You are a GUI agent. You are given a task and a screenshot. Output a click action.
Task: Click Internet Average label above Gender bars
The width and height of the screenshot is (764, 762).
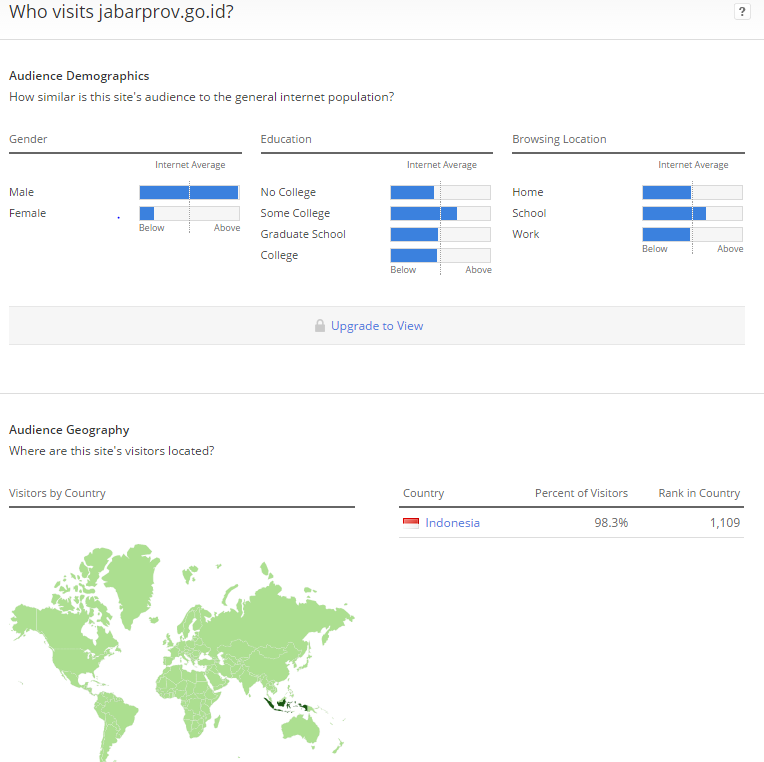pos(190,165)
